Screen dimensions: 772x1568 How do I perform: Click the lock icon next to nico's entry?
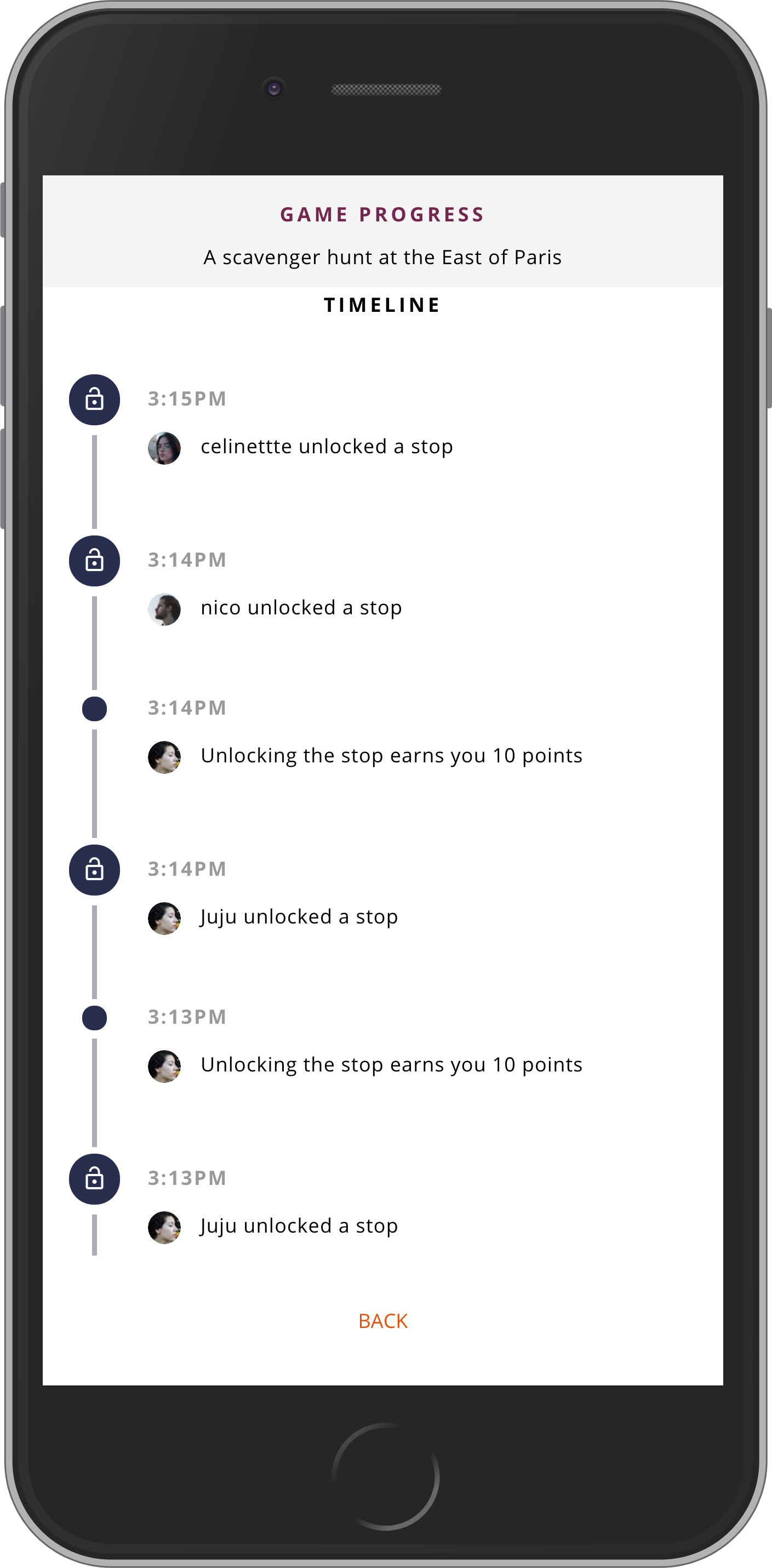[94, 561]
